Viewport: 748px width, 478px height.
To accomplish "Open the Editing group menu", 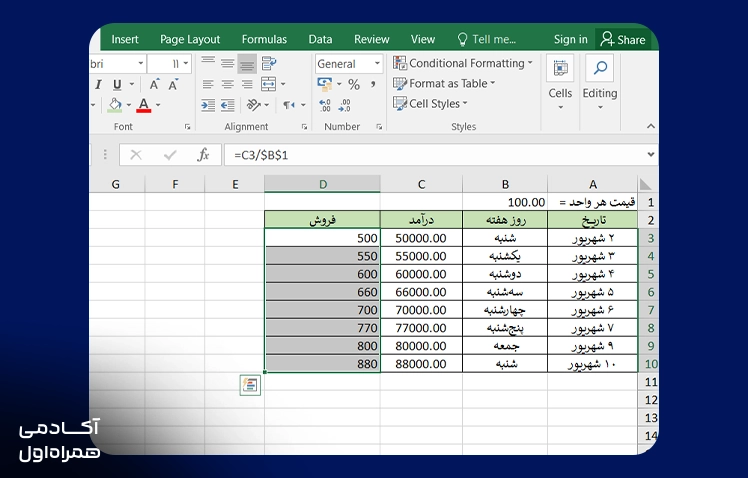I will tap(600, 83).
